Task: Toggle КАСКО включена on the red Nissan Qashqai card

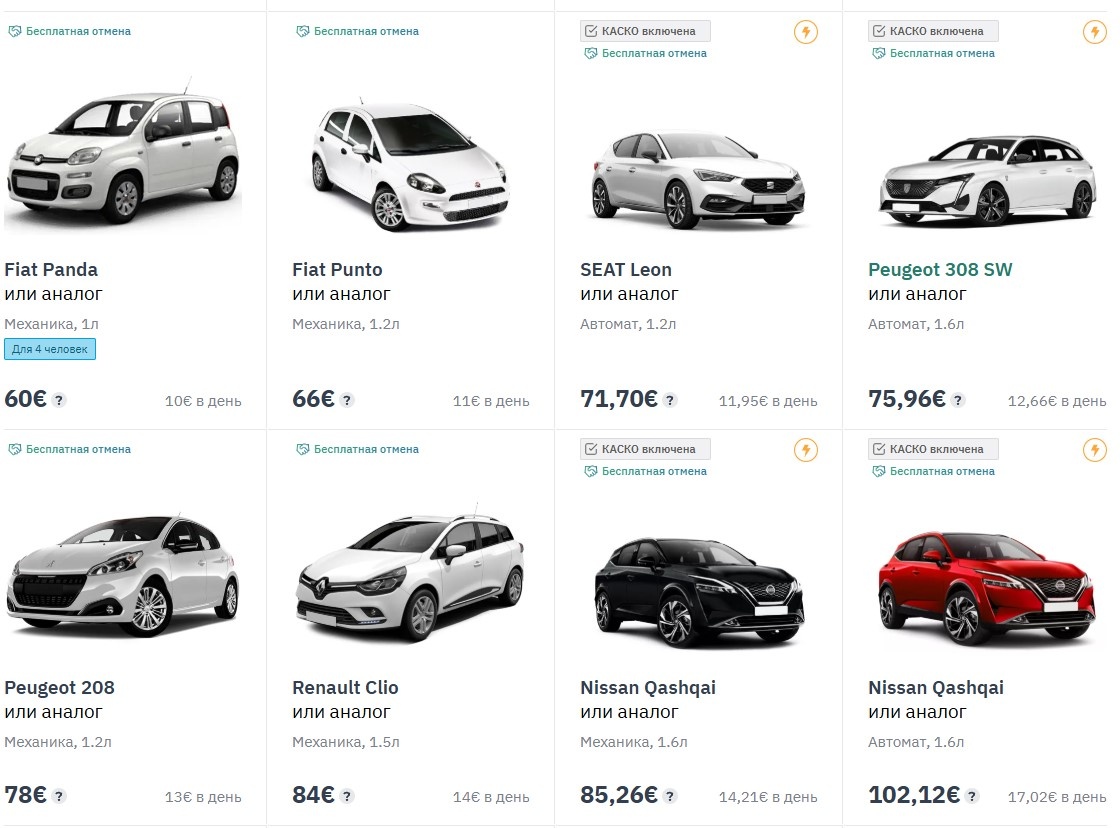Action: tap(932, 448)
